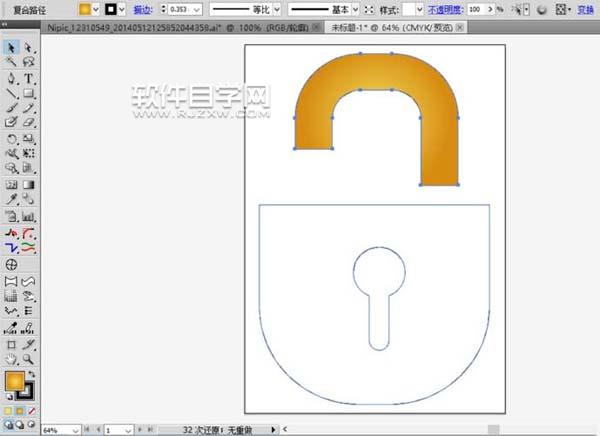Screen dimensions: 600x436
Task: Select the Paintbrush tool
Action: [x=11, y=108]
